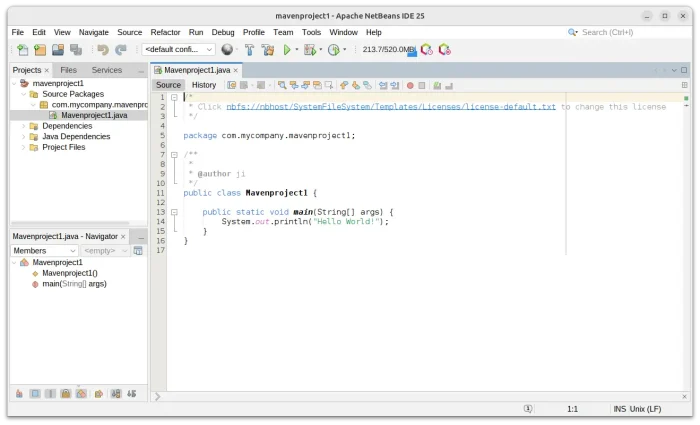Click the Build Project hammer icon
700x425 pixels.
point(250,50)
